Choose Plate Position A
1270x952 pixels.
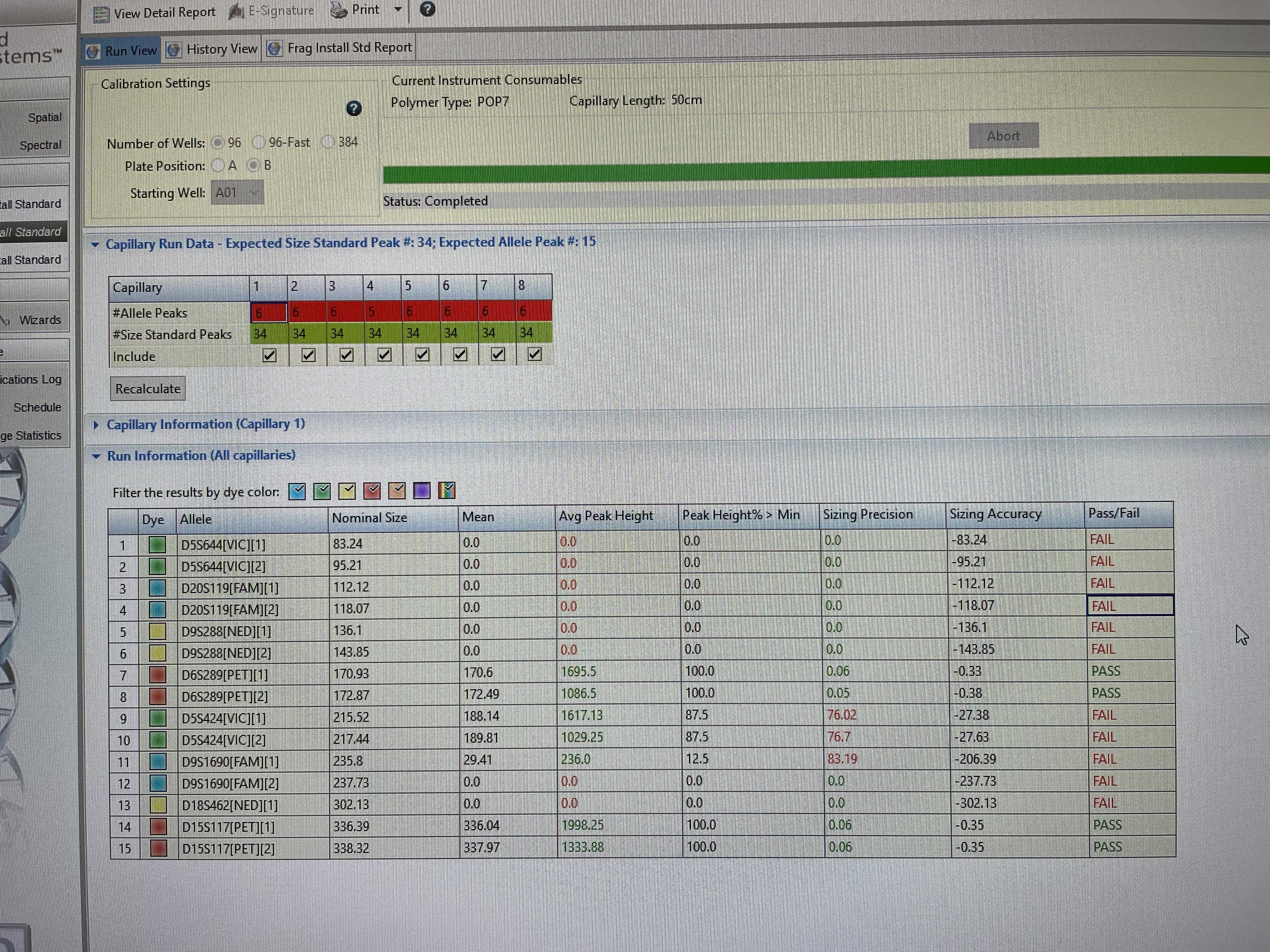(x=218, y=166)
